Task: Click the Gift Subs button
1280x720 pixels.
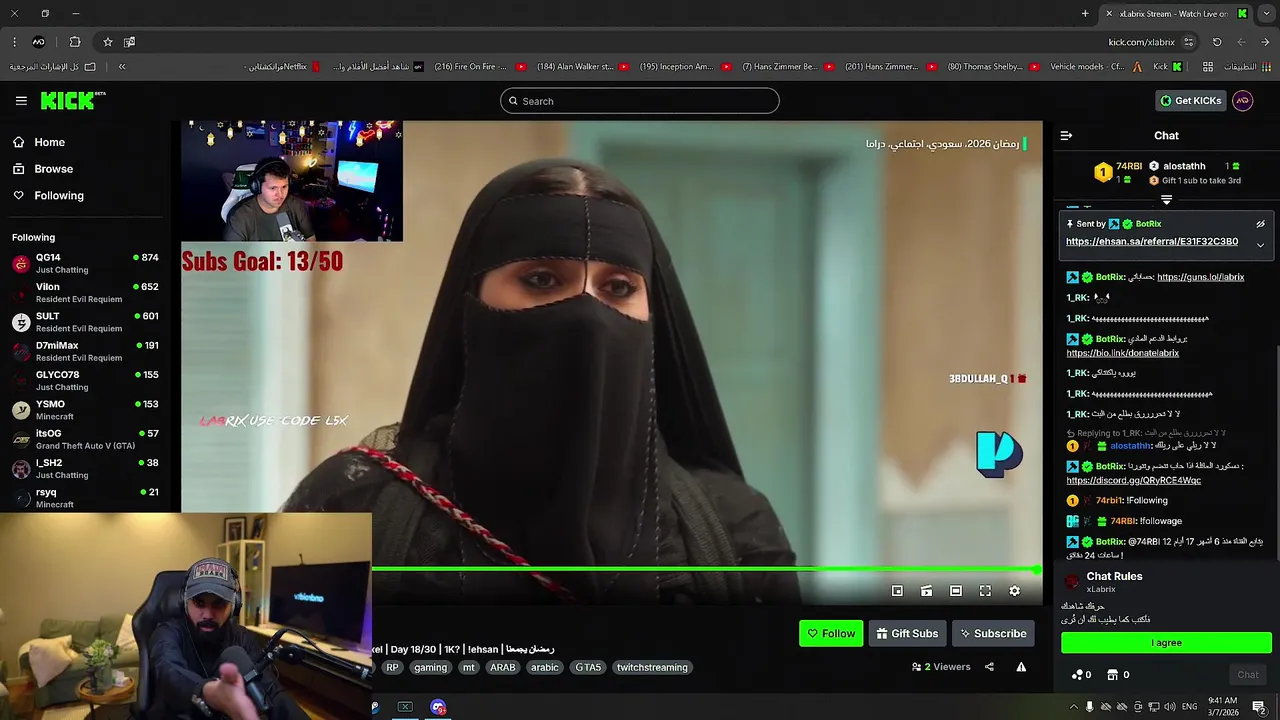Action: point(907,633)
